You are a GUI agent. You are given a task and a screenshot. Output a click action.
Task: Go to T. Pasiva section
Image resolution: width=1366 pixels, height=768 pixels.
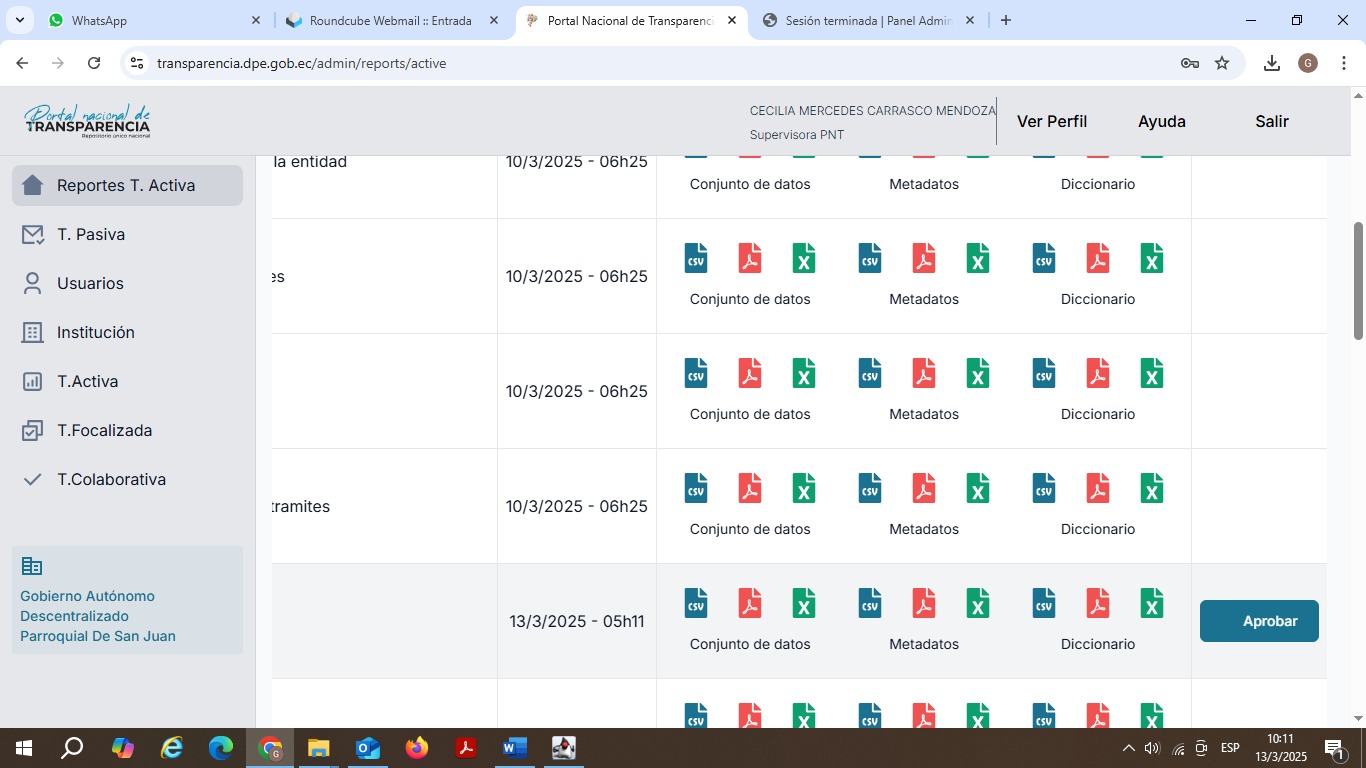coord(90,234)
